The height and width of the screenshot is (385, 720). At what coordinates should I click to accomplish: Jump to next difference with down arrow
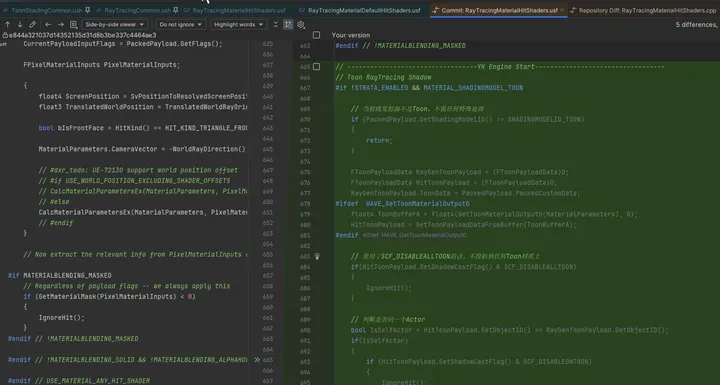click(20, 24)
